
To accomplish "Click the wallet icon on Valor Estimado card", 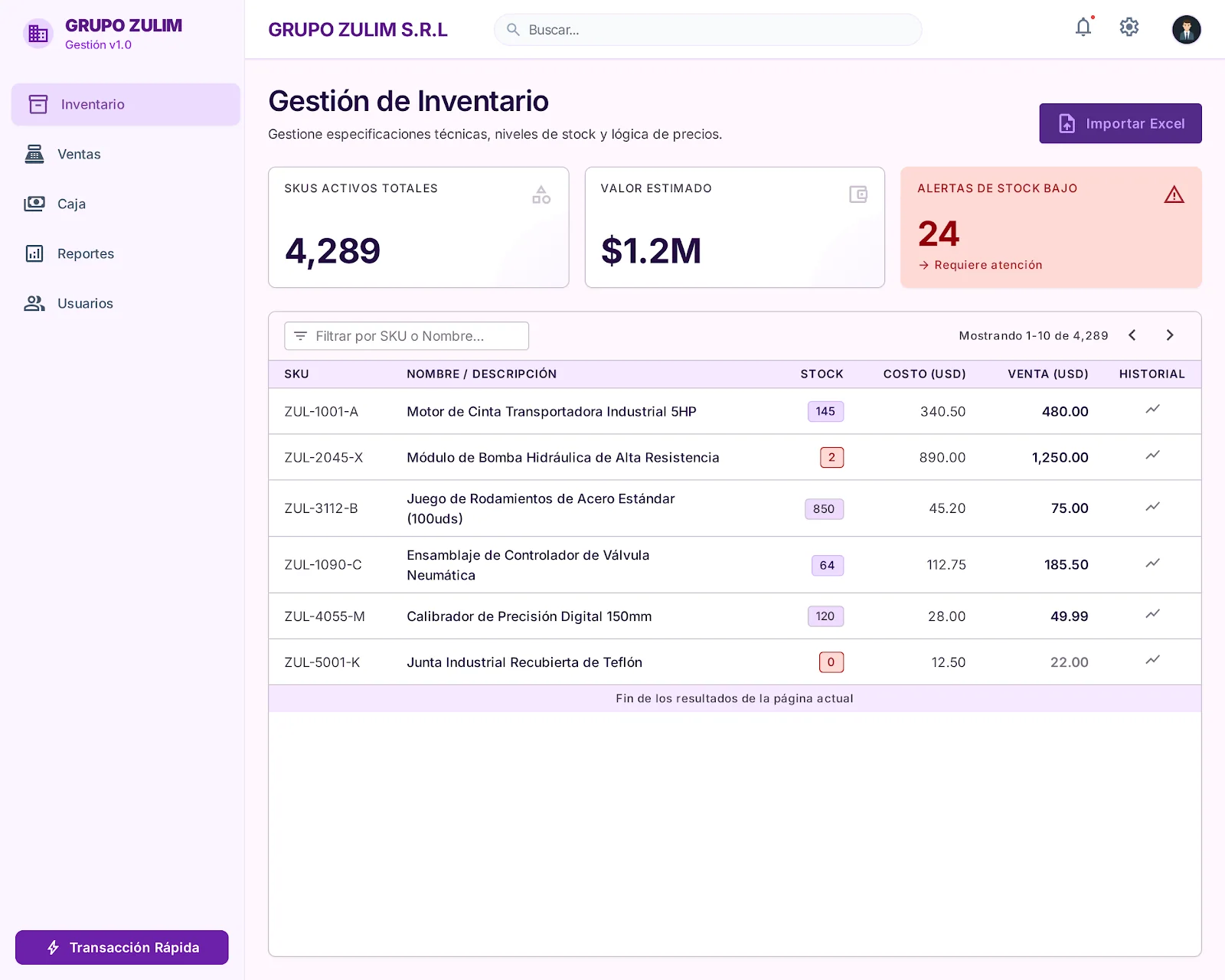I will (x=858, y=194).
